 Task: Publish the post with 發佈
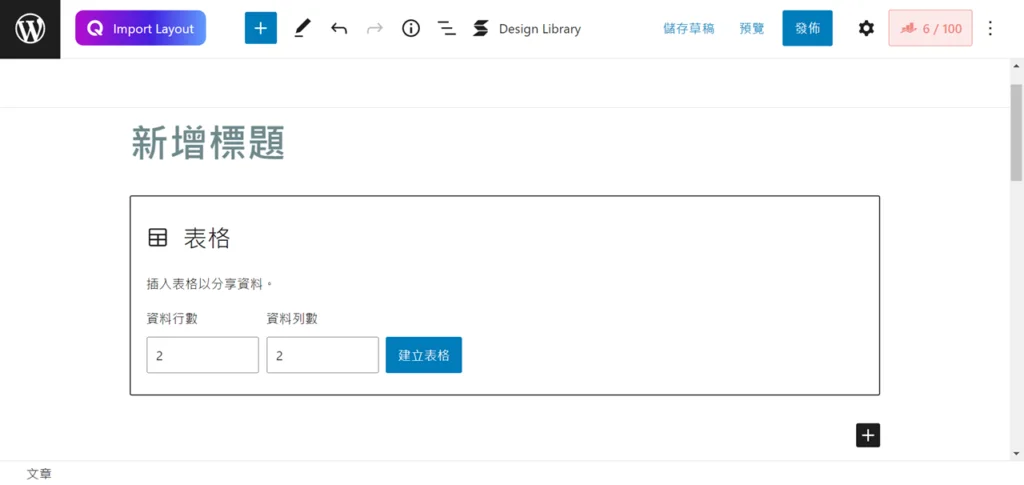click(x=807, y=28)
